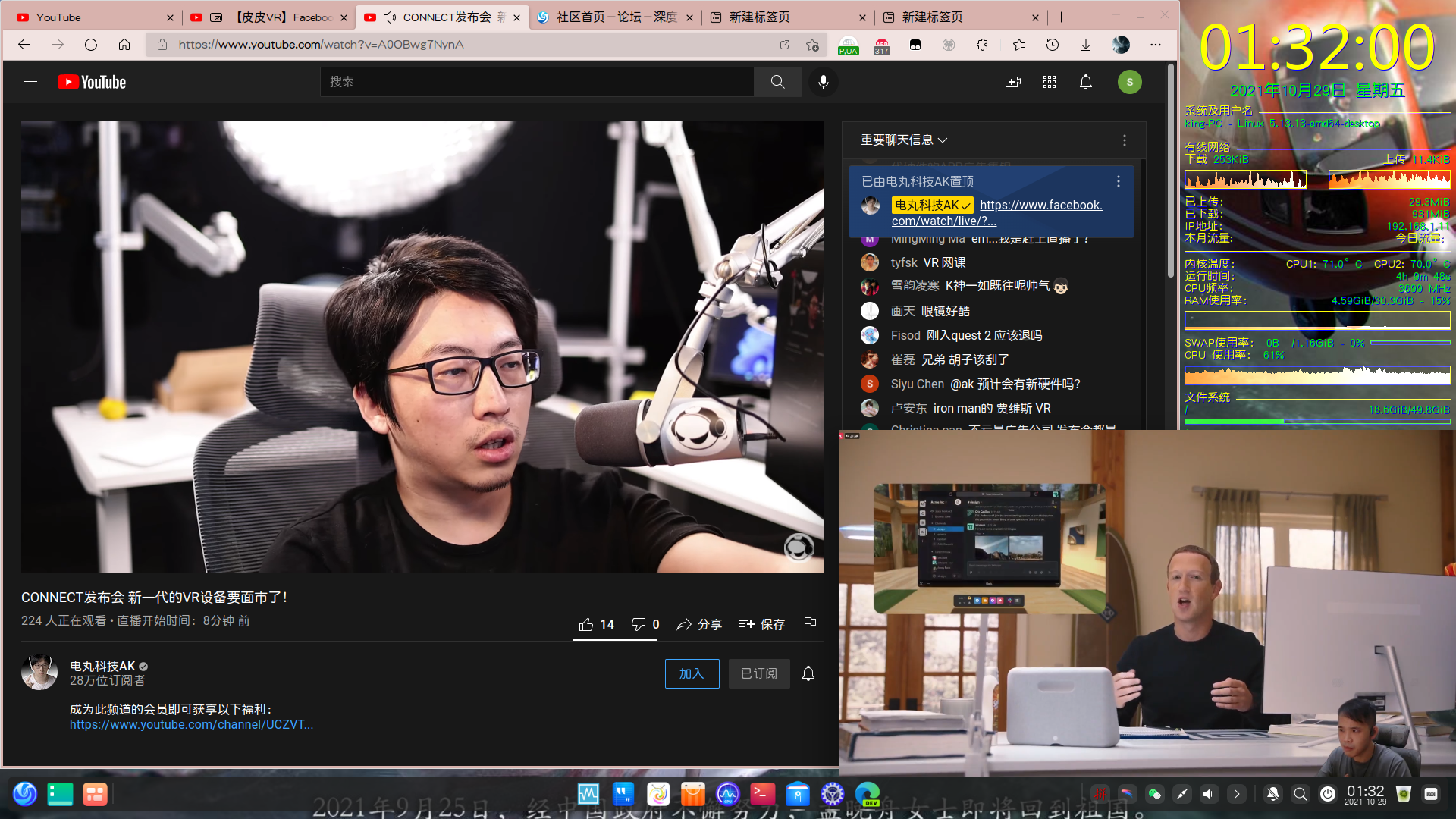Open YouTube notifications bell in header
Image resolution: width=1456 pixels, height=819 pixels.
click(x=1086, y=82)
